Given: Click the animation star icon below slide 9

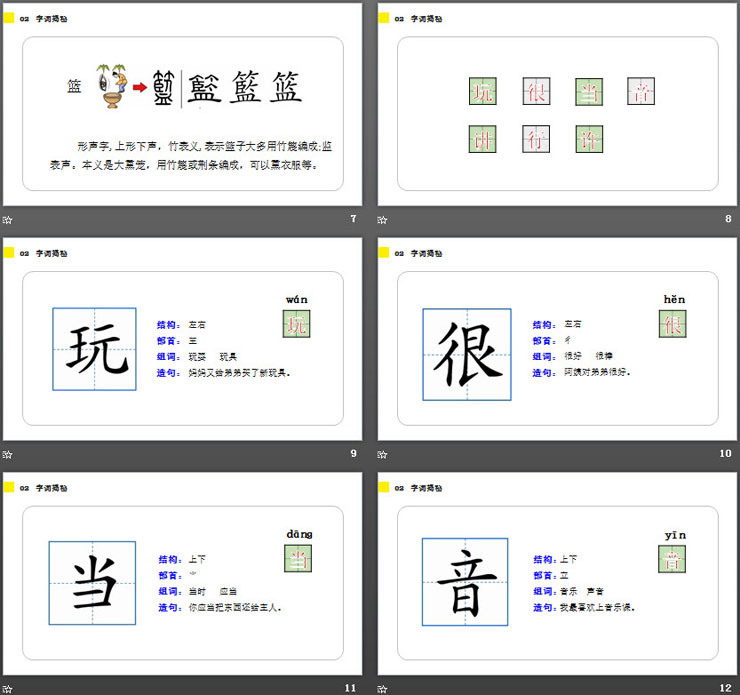Looking at the screenshot, I should pos(8,454).
